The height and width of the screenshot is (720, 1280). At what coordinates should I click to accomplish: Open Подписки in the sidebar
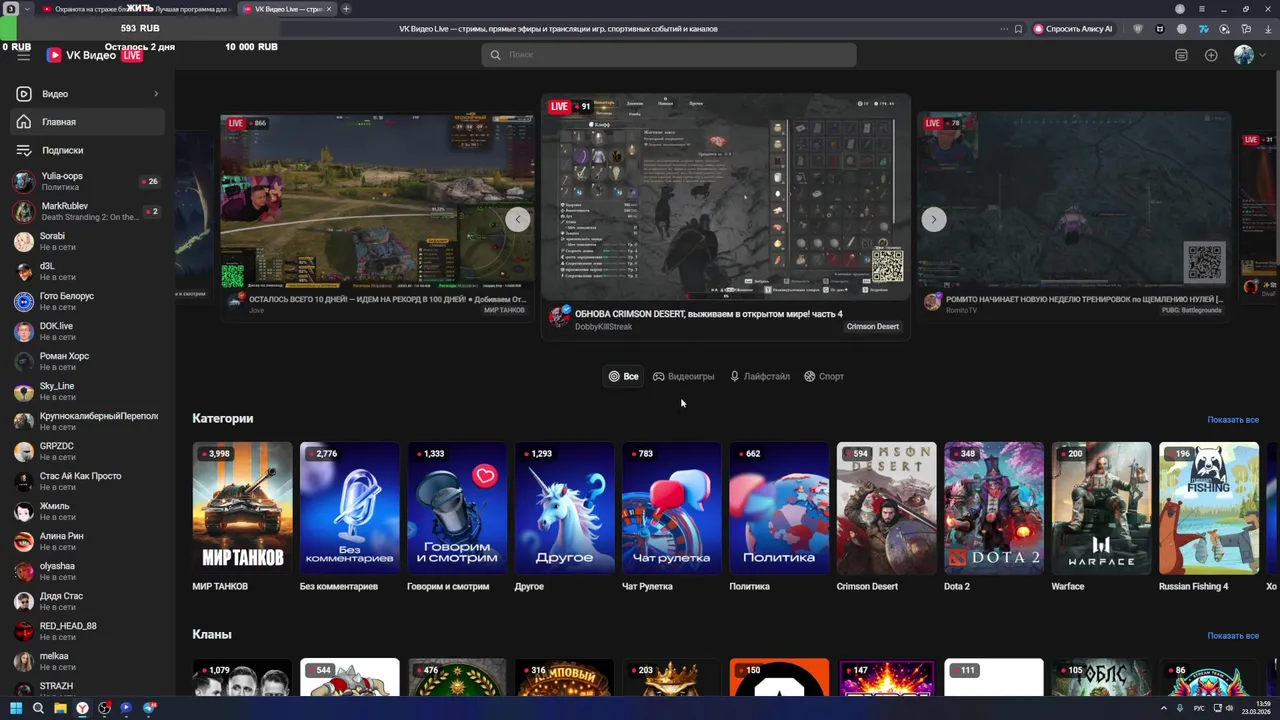click(88, 150)
